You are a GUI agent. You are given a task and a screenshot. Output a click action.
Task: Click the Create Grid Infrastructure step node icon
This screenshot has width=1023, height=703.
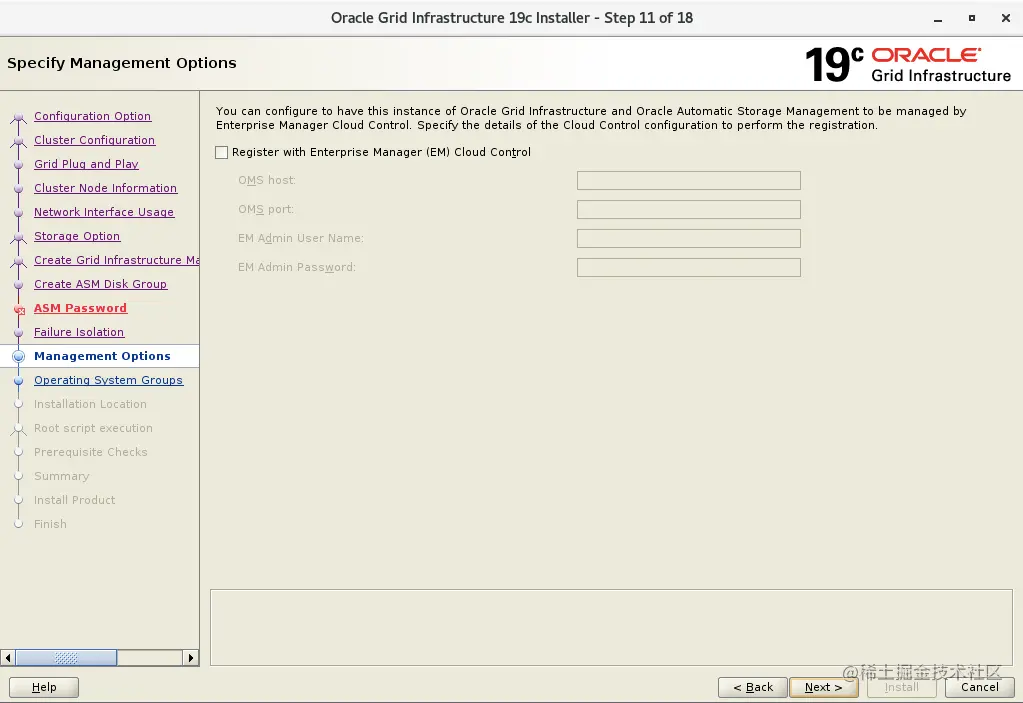coord(19,262)
